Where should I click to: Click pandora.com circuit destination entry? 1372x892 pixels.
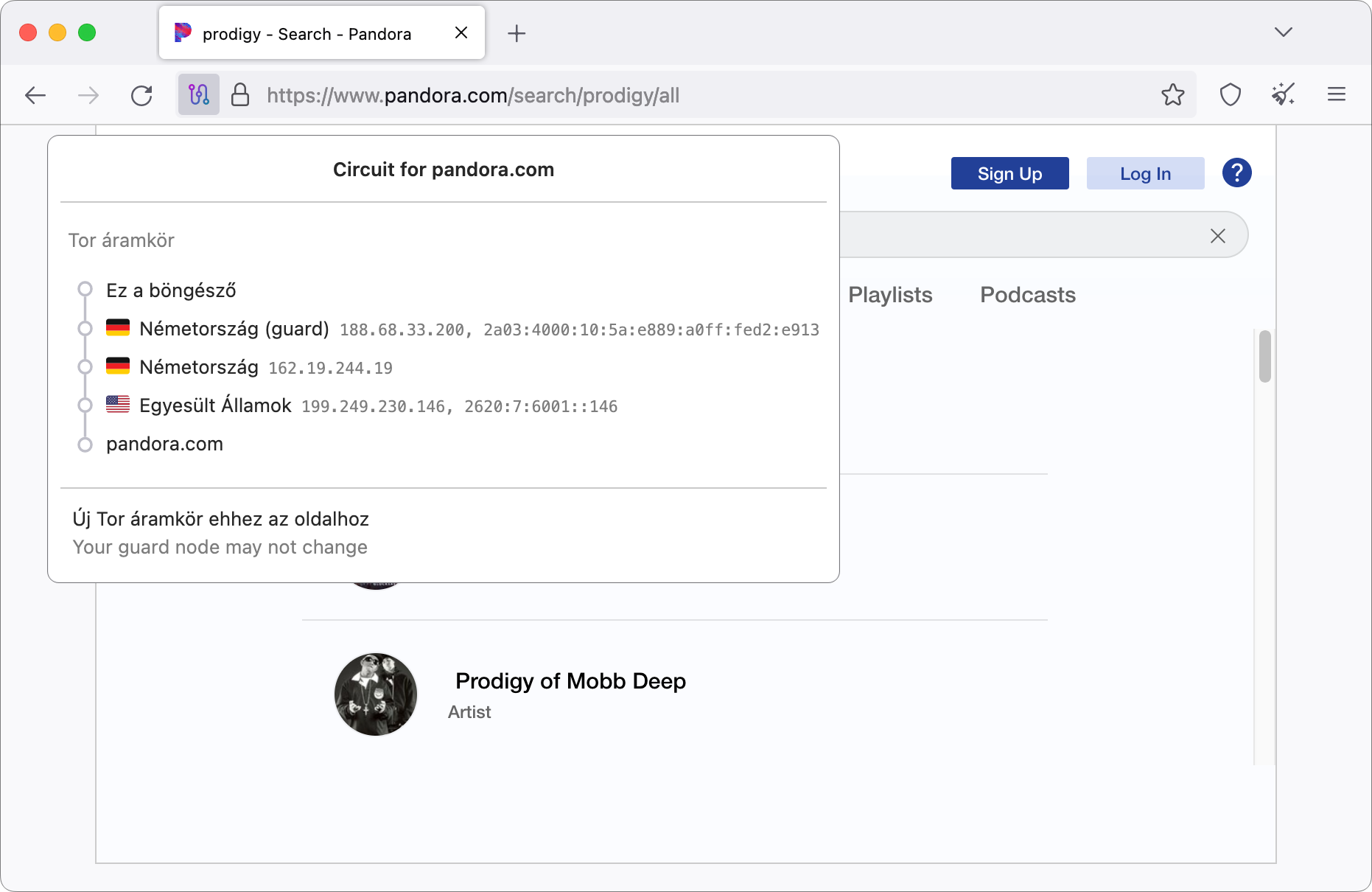(164, 444)
